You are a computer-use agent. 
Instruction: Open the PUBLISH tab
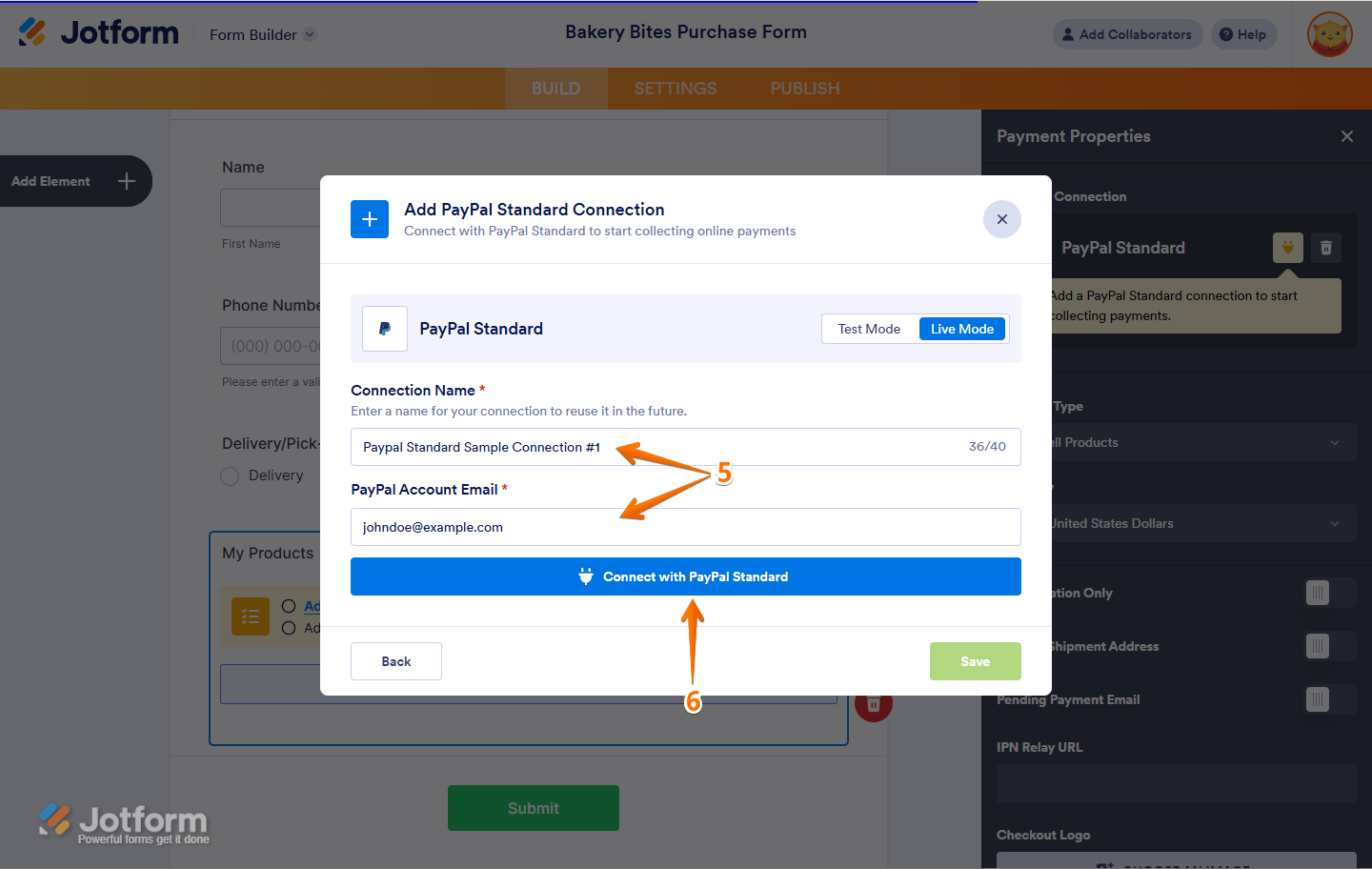click(x=804, y=89)
